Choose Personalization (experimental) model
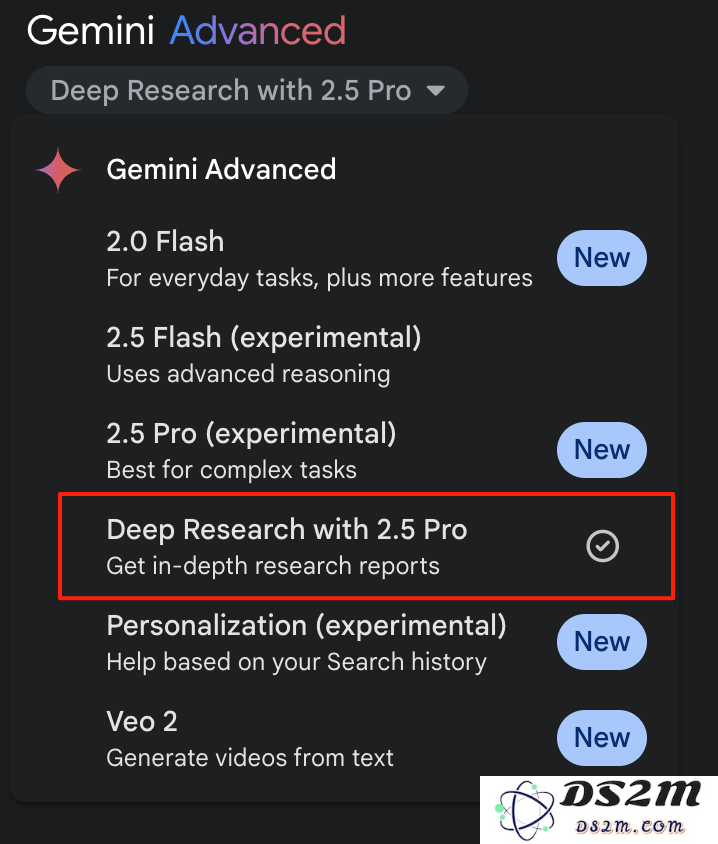718x844 pixels. click(366, 643)
